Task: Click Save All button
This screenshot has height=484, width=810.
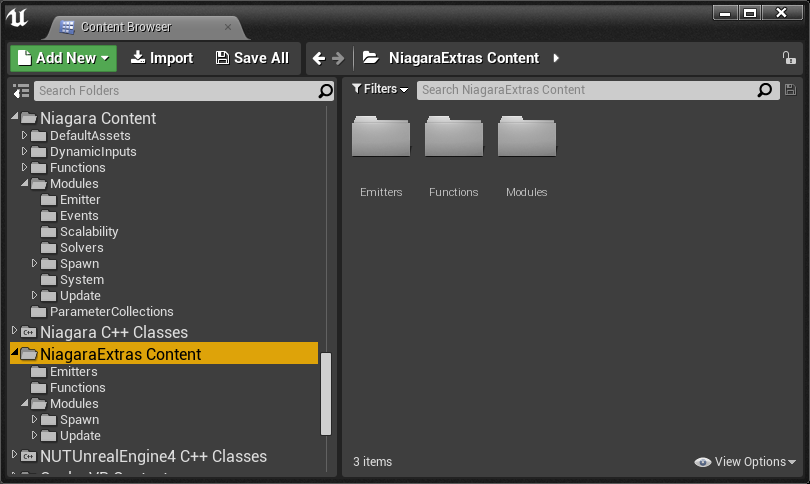Action: [x=252, y=58]
